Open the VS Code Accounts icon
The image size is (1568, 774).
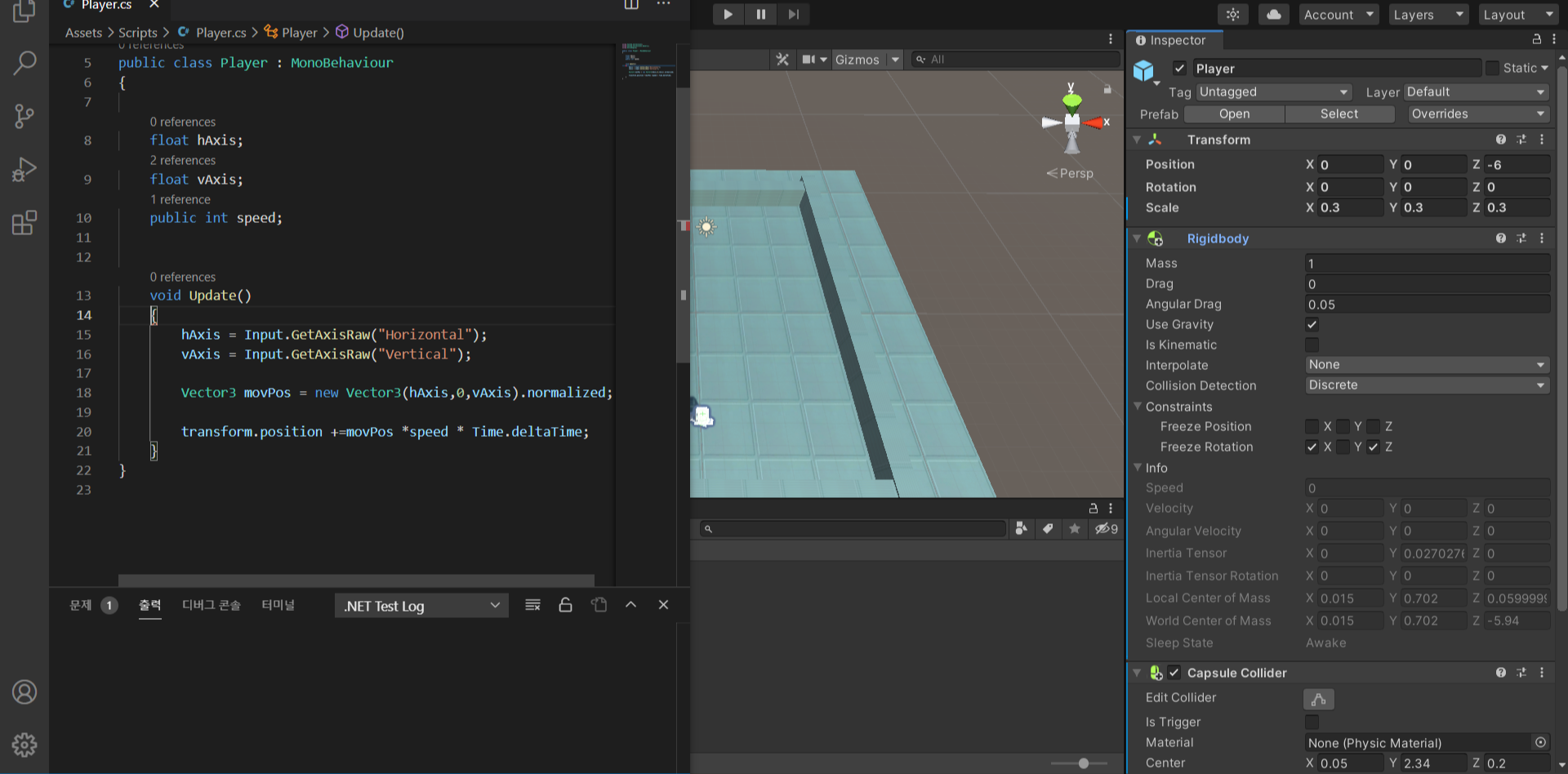coord(24,692)
